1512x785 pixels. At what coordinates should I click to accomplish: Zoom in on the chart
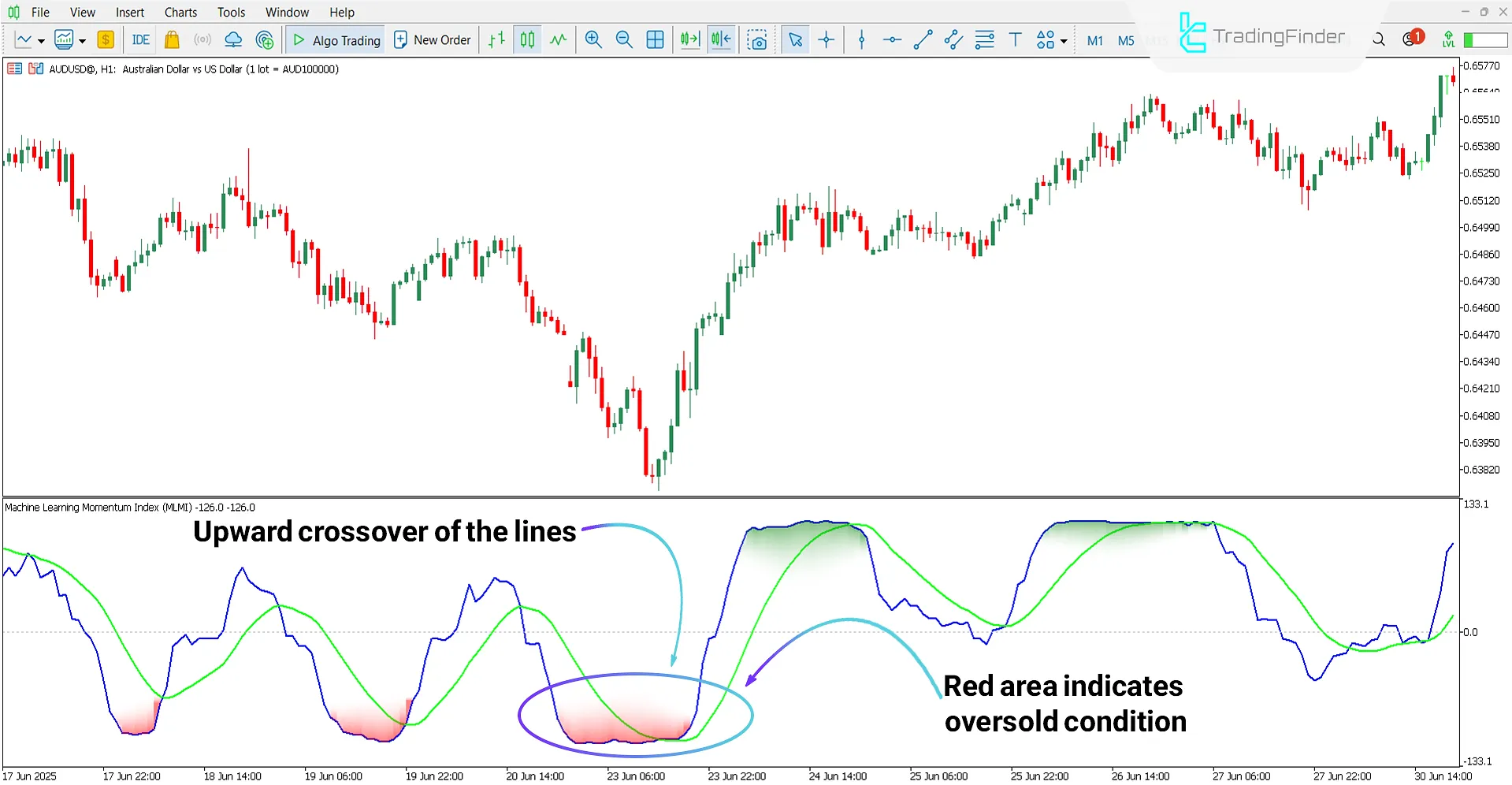point(593,39)
